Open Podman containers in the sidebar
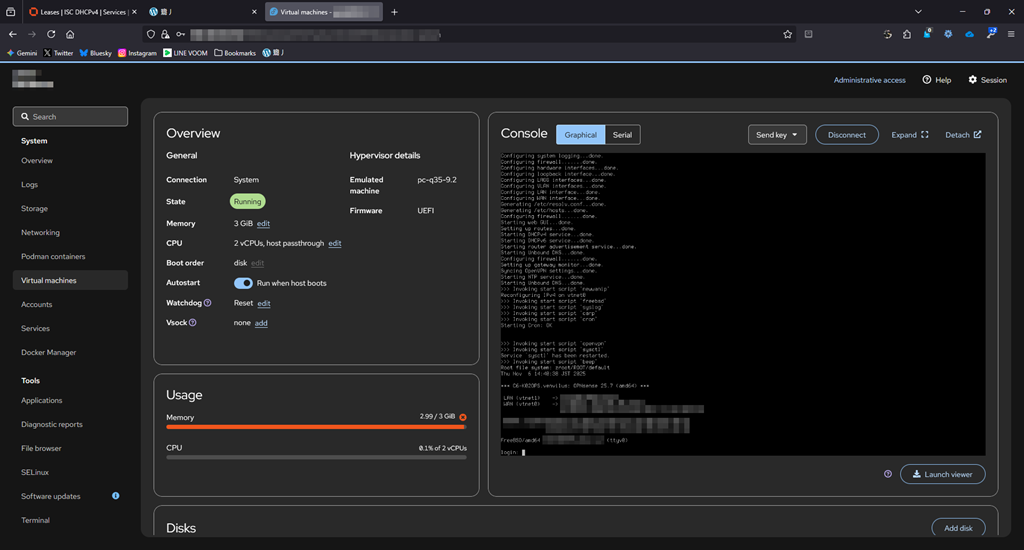Screen dimensions: 1024x550 pos(53,256)
